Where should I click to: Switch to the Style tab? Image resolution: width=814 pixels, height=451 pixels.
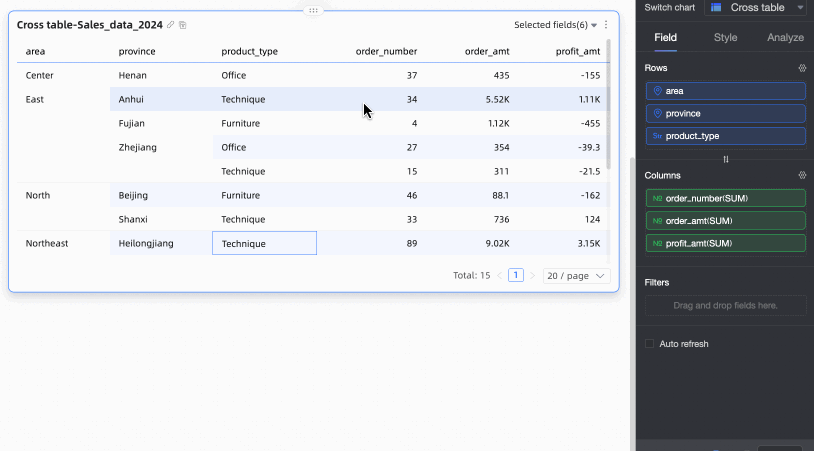pyautogui.click(x=725, y=37)
